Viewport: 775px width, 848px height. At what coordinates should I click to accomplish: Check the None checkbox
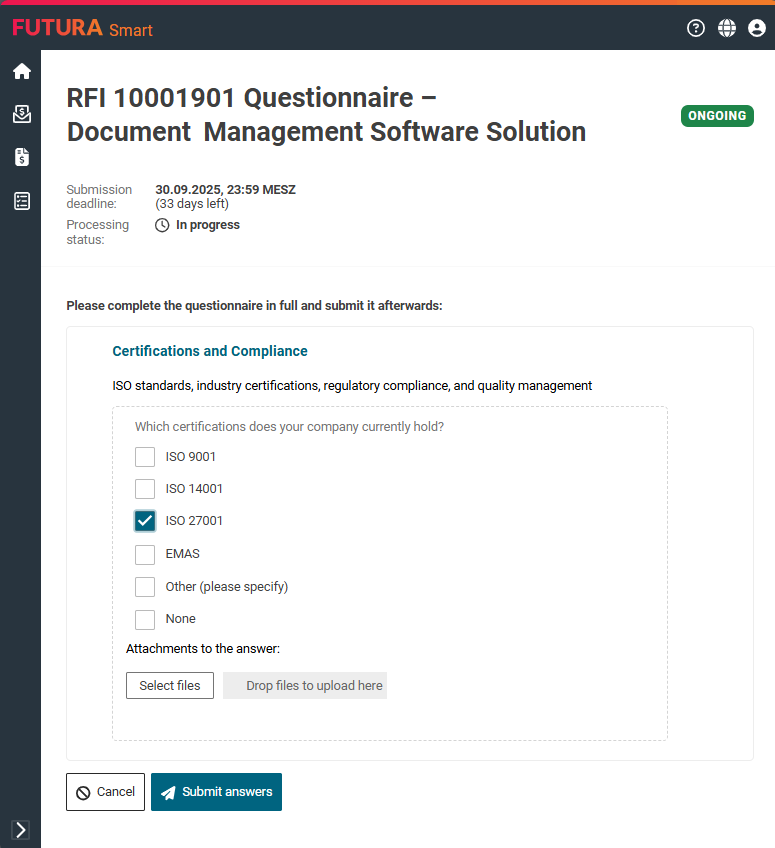point(145,619)
